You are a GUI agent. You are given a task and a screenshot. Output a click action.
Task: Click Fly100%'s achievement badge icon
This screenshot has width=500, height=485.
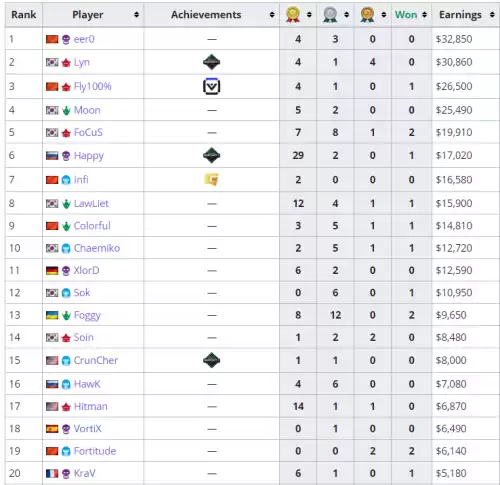point(212,86)
